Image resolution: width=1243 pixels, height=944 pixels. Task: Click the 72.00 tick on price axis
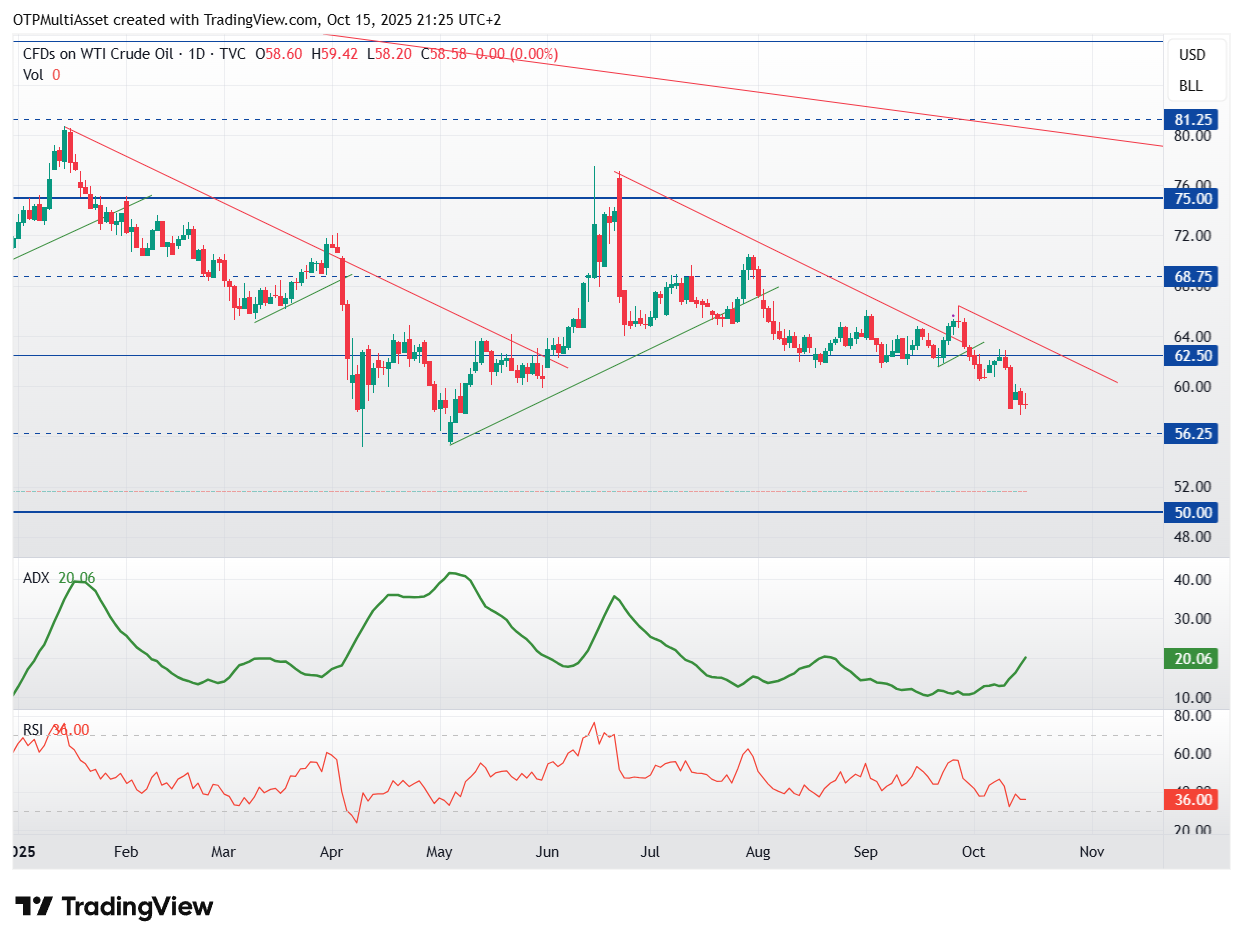click(1194, 236)
